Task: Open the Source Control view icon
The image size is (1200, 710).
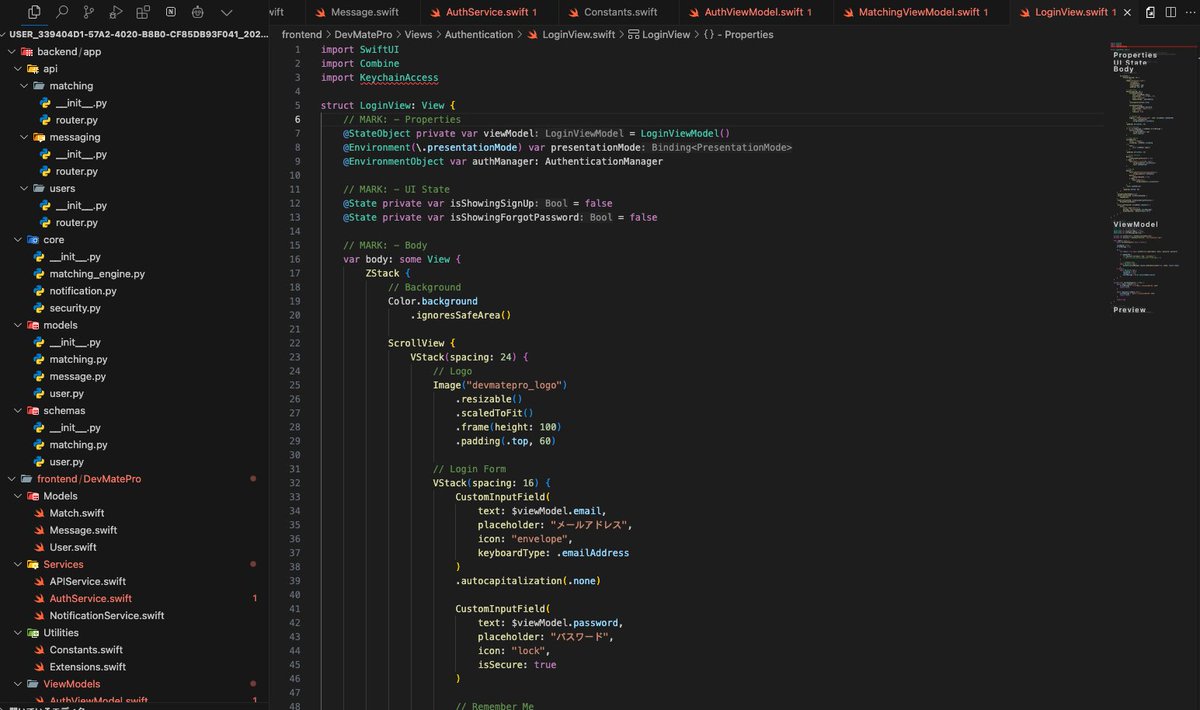Action: point(90,12)
